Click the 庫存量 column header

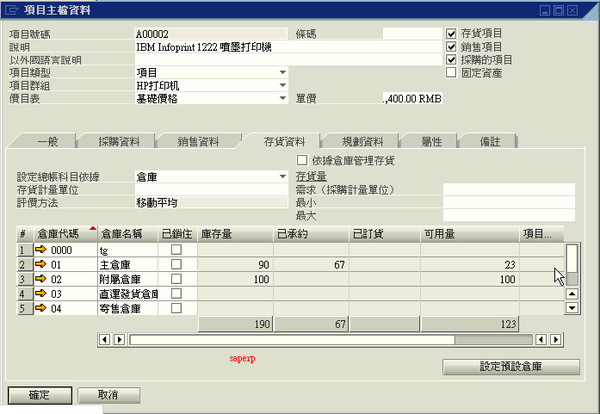235,234
